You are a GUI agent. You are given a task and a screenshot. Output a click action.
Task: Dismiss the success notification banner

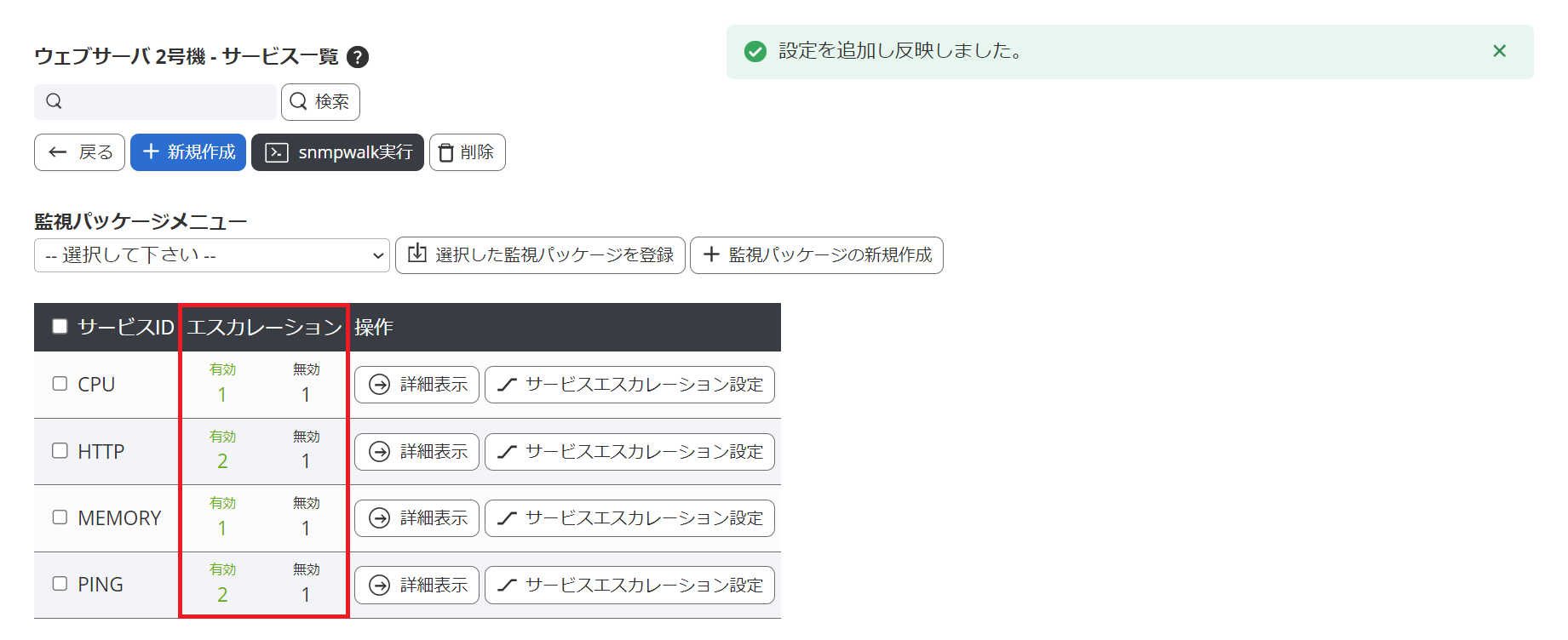click(1499, 51)
